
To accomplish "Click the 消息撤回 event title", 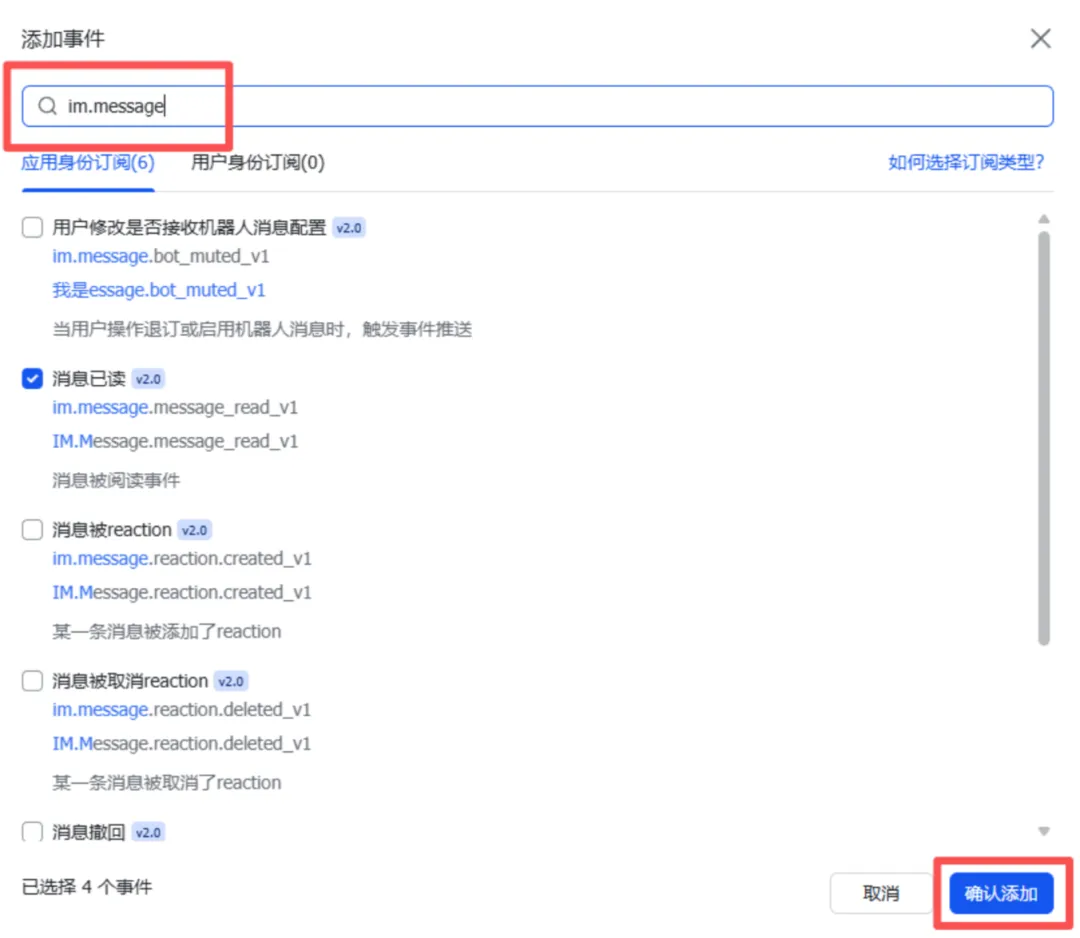I will [x=89, y=832].
